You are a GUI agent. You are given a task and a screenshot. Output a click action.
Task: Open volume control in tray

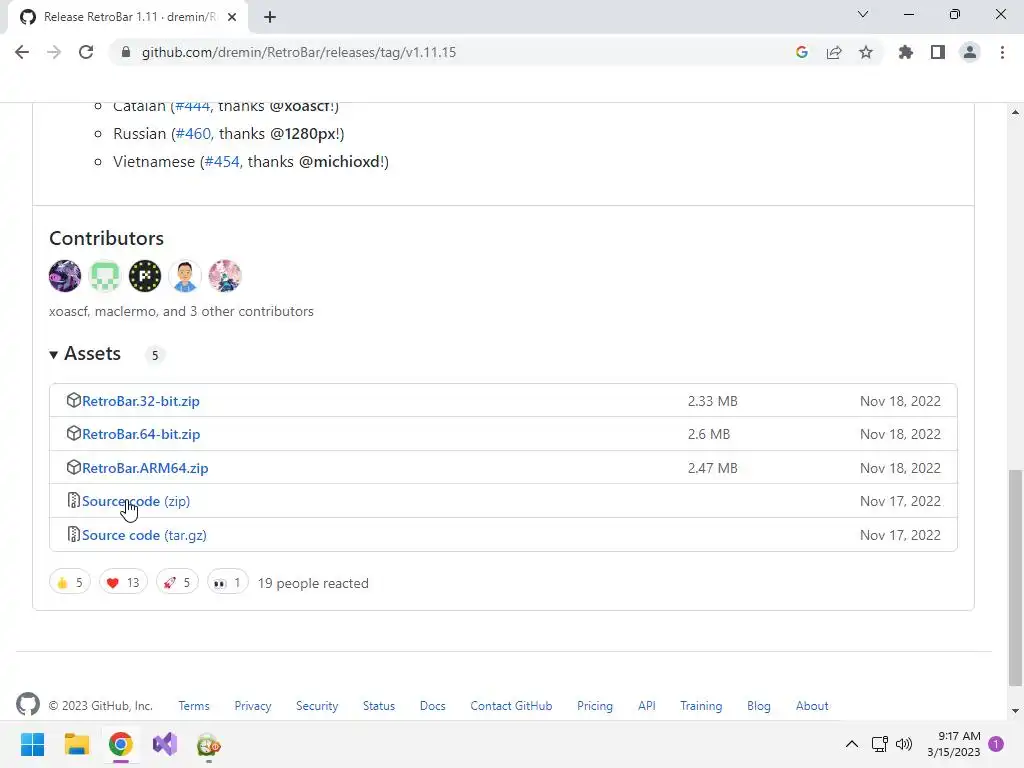(904, 744)
